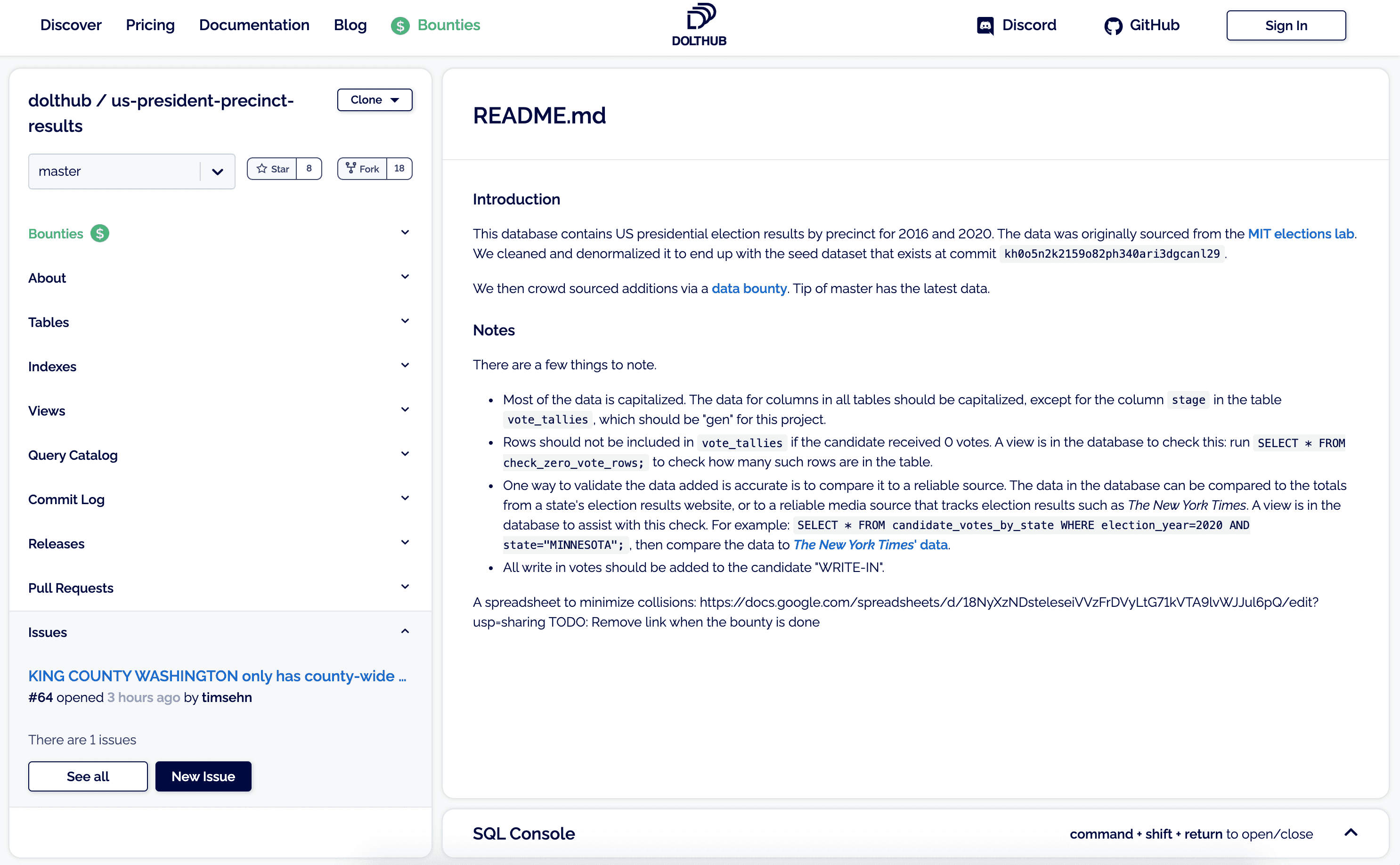1400x865 pixels.
Task: Click the '3 hours ago' timestamp
Action: pyautogui.click(x=144, y=697)
